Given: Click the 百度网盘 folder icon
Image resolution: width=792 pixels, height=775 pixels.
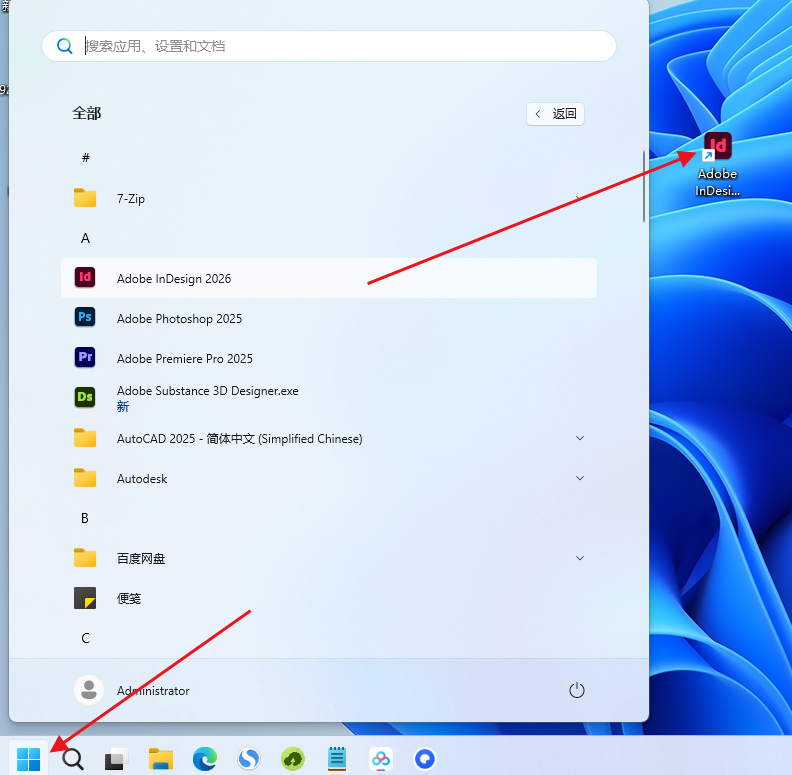Looking at the screenshot, I should pos(85,558).
